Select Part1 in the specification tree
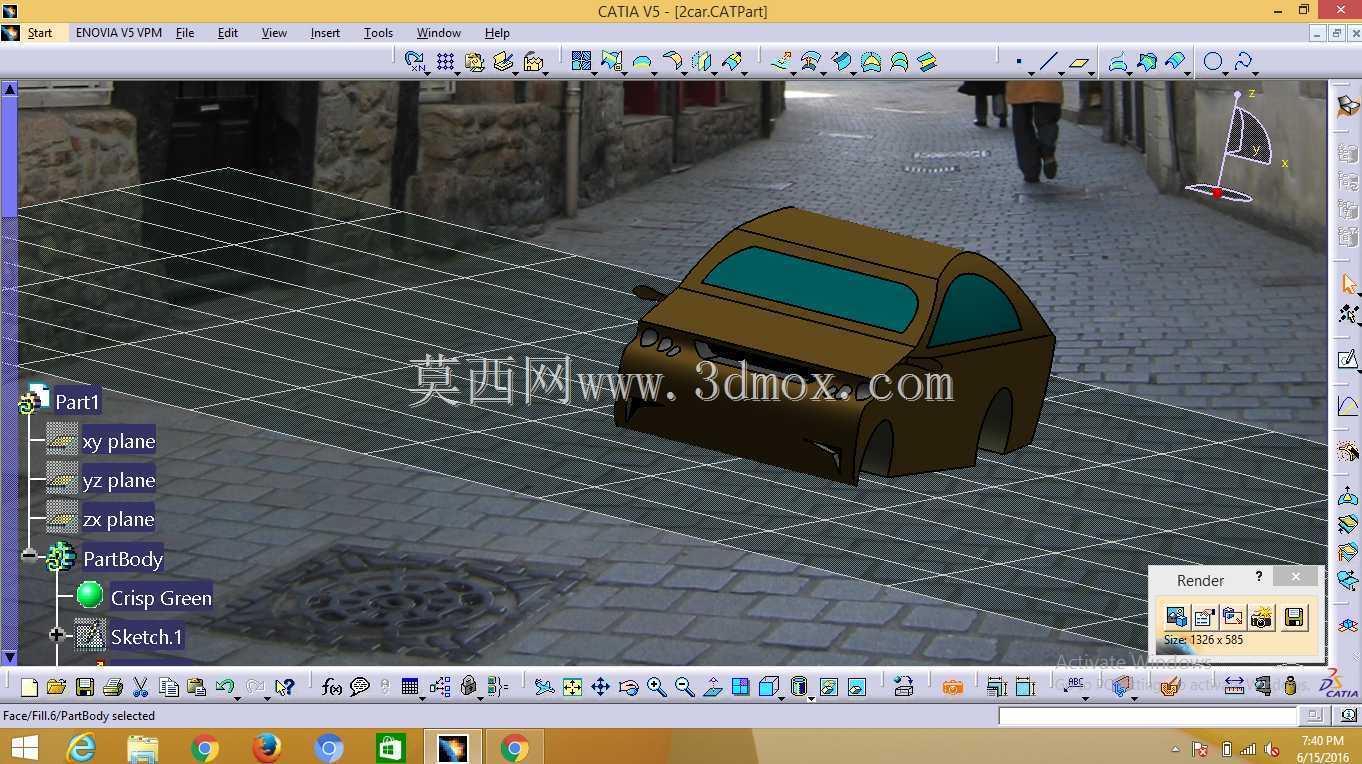Image resolution: width=1362 pixels, height=764 pixels. (77, 402)
